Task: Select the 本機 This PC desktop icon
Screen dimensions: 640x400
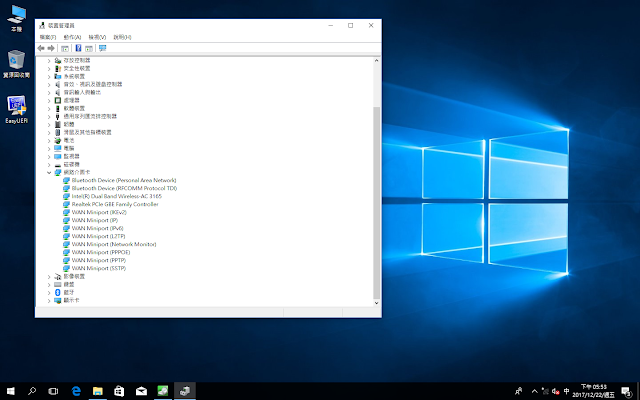Action: [x=16, y=19]
